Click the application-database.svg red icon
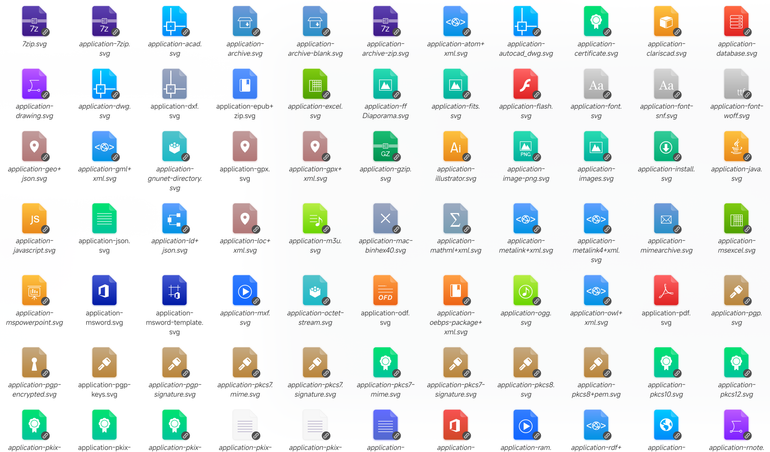 [x=736, y=21]
